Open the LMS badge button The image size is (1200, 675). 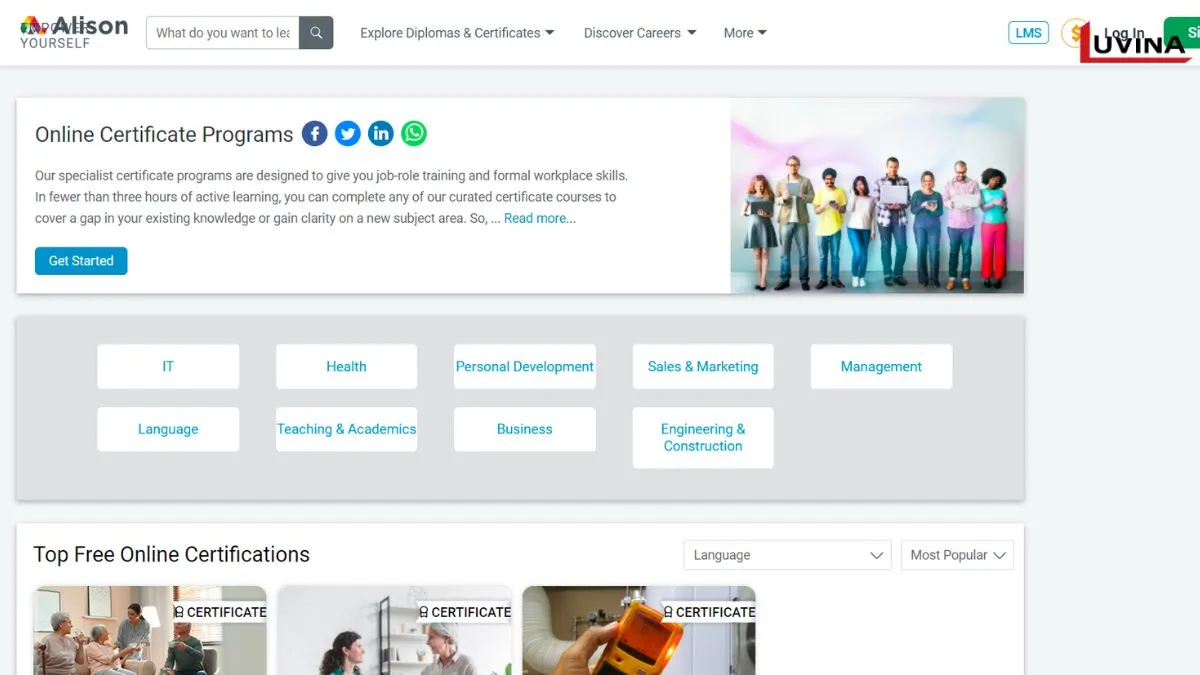click(x=1028, y=33)
